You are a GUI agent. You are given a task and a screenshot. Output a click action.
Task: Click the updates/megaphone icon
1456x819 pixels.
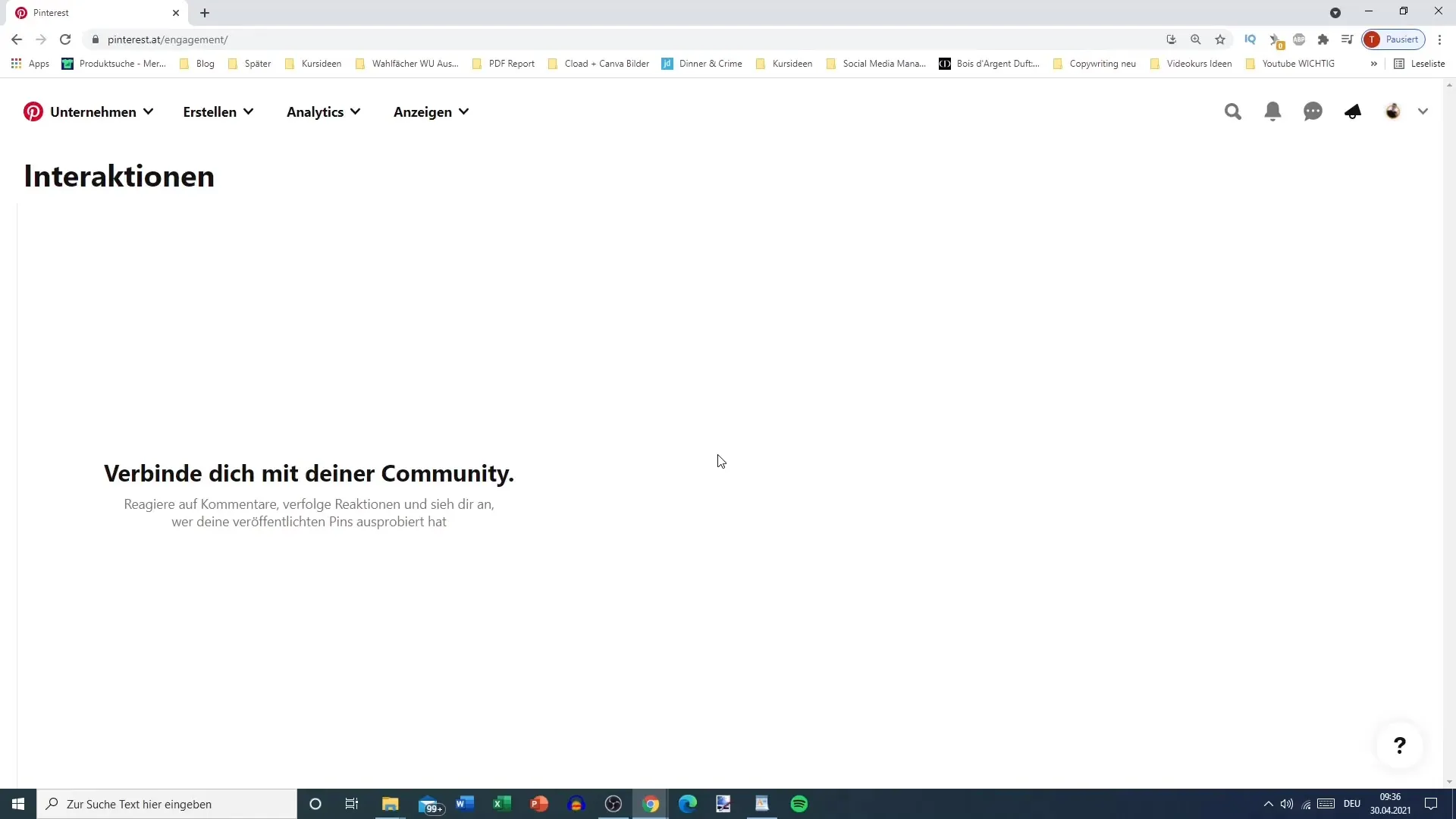pos(1353,111)
